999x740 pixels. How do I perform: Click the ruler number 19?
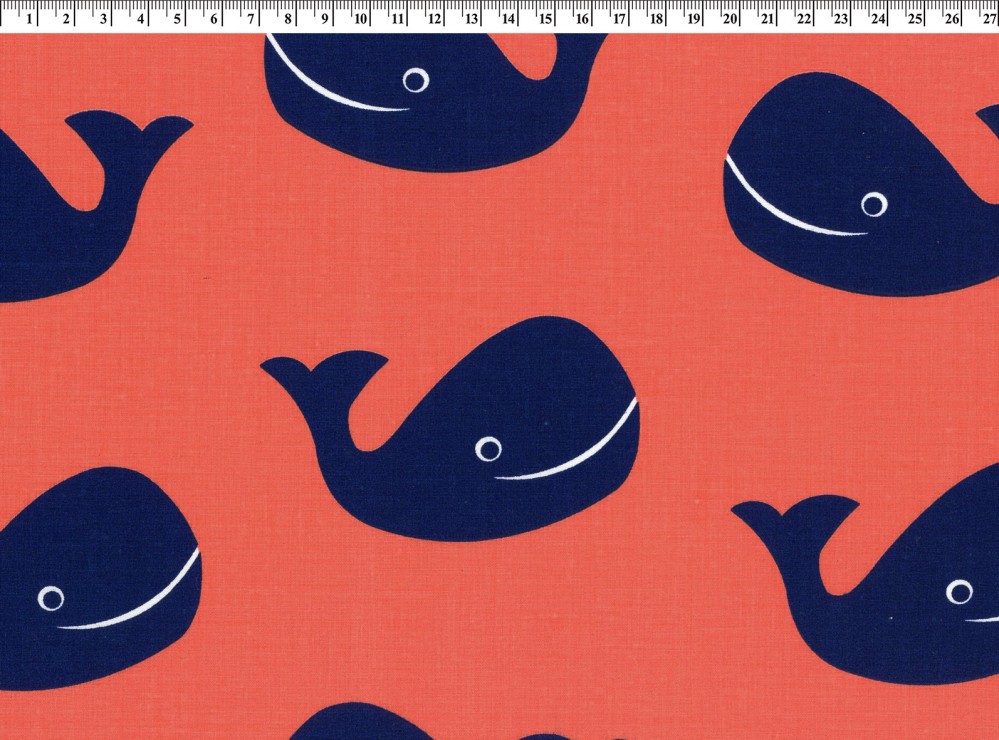(693, 19)
